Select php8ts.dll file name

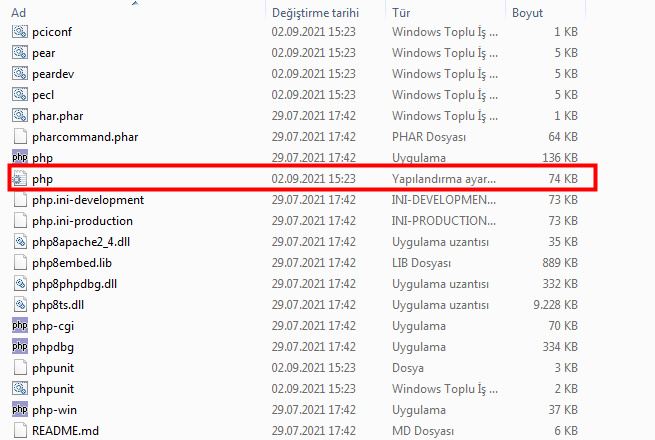point(58,305)
